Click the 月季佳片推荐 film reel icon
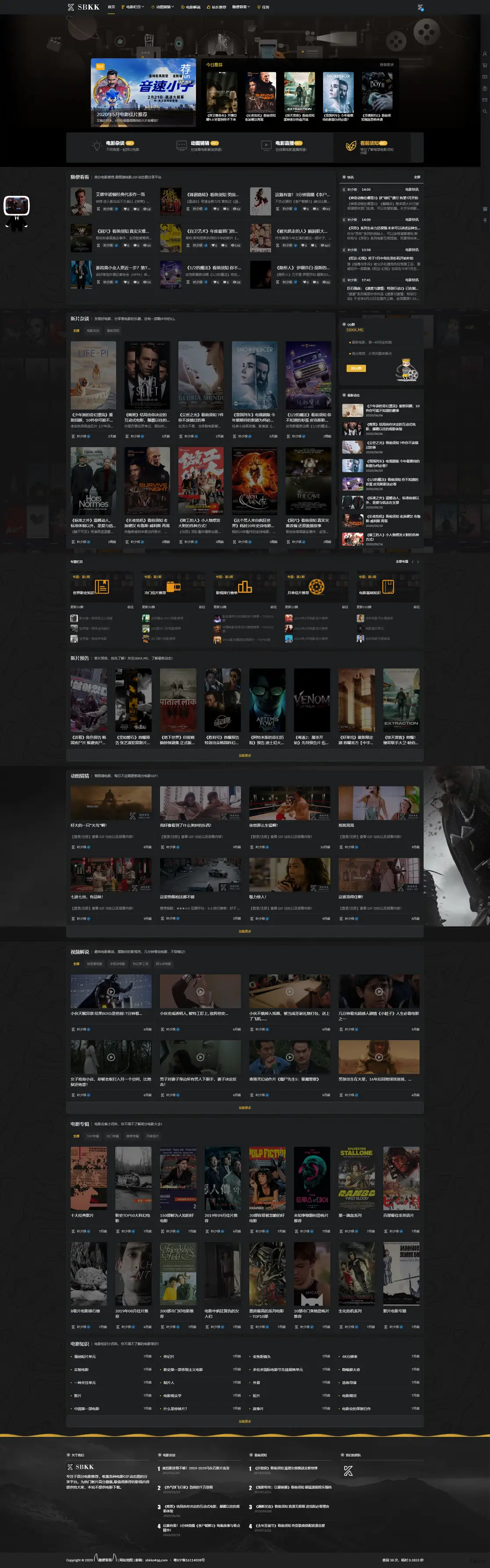The width and height of the screenshot is (490, 1568). pyautogui.click(x=317, y=587)
